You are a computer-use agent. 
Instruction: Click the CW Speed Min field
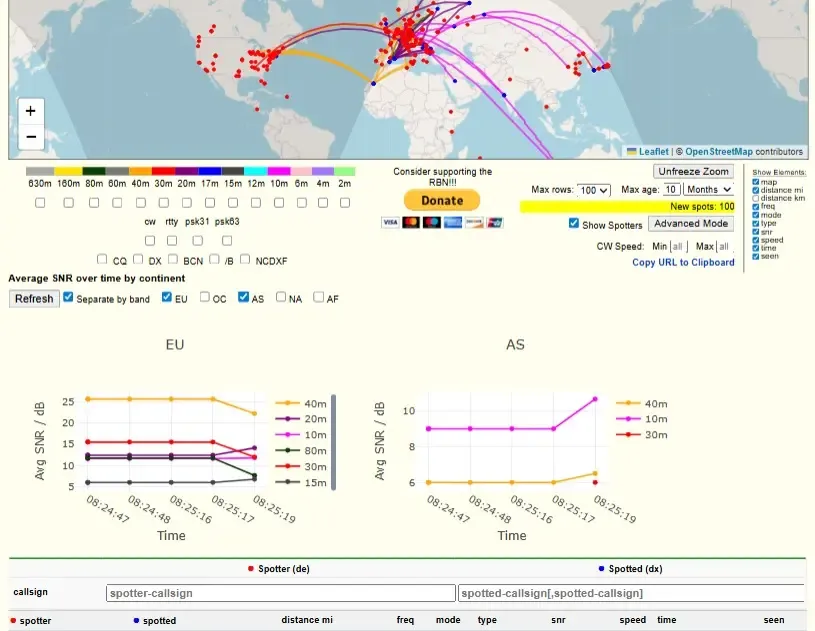pyautogui.click(x=678, y=246)
